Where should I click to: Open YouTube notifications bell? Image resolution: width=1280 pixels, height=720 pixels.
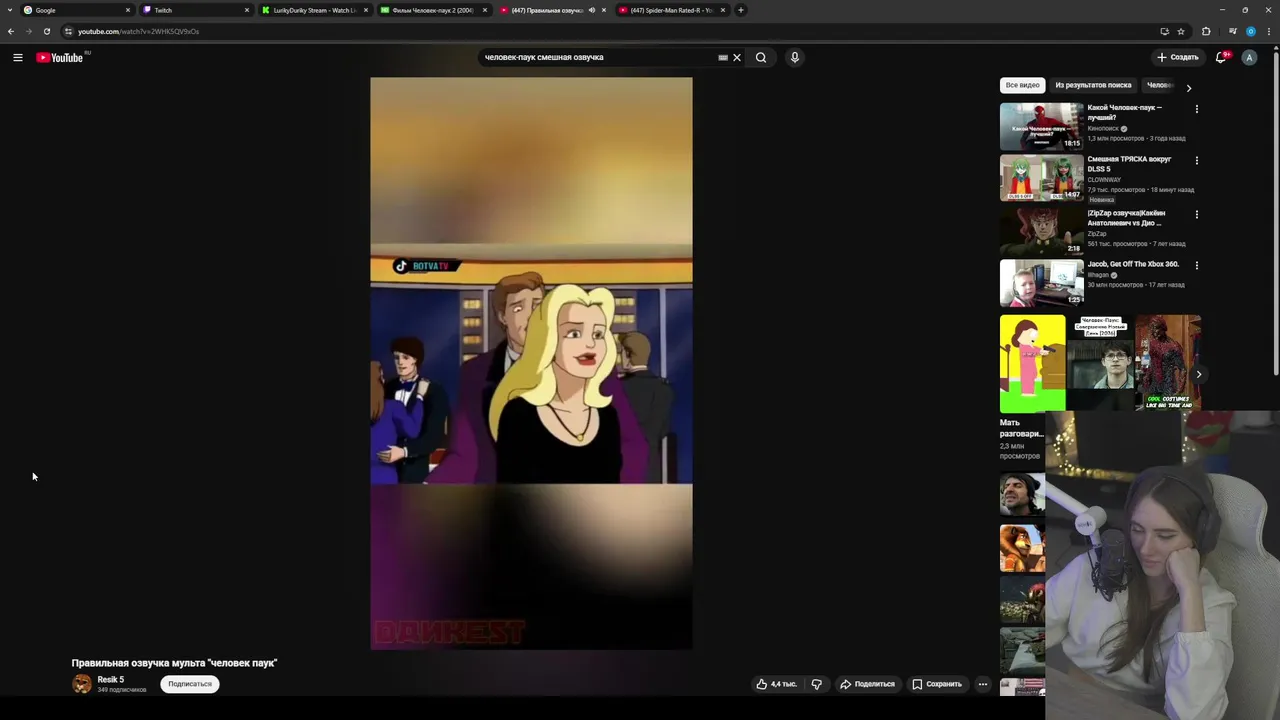point(1221,58)
